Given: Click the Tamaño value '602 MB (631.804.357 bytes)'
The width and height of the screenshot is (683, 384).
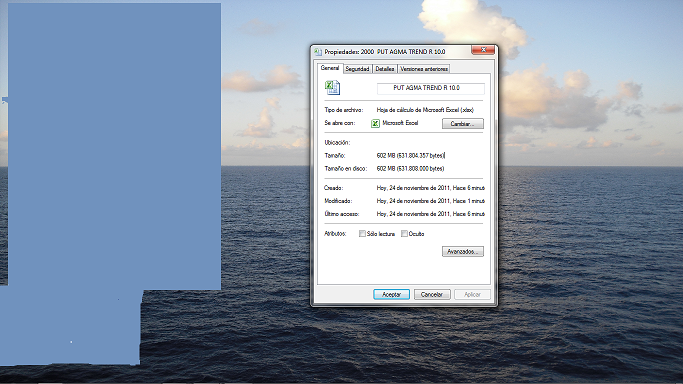Looking at the screenshot, I should pos(410,155).
